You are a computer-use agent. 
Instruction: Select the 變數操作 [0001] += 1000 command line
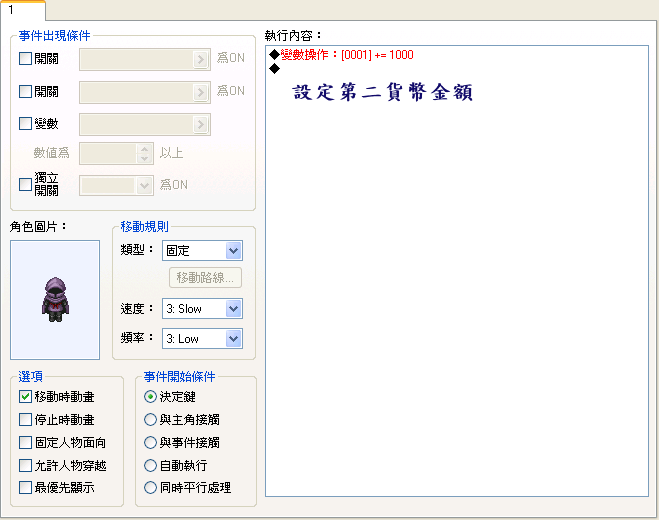pyautogui.click(x=457, y=55)
